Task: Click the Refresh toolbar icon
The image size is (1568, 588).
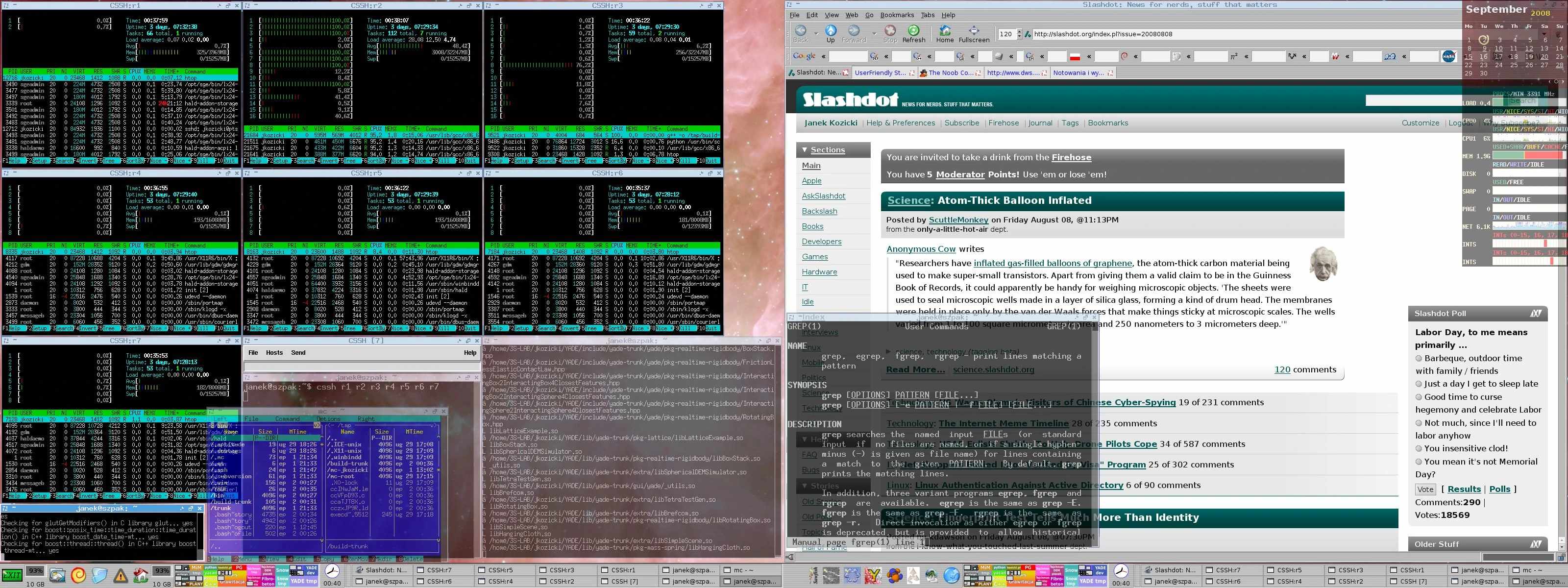Action: click(913, 30)
